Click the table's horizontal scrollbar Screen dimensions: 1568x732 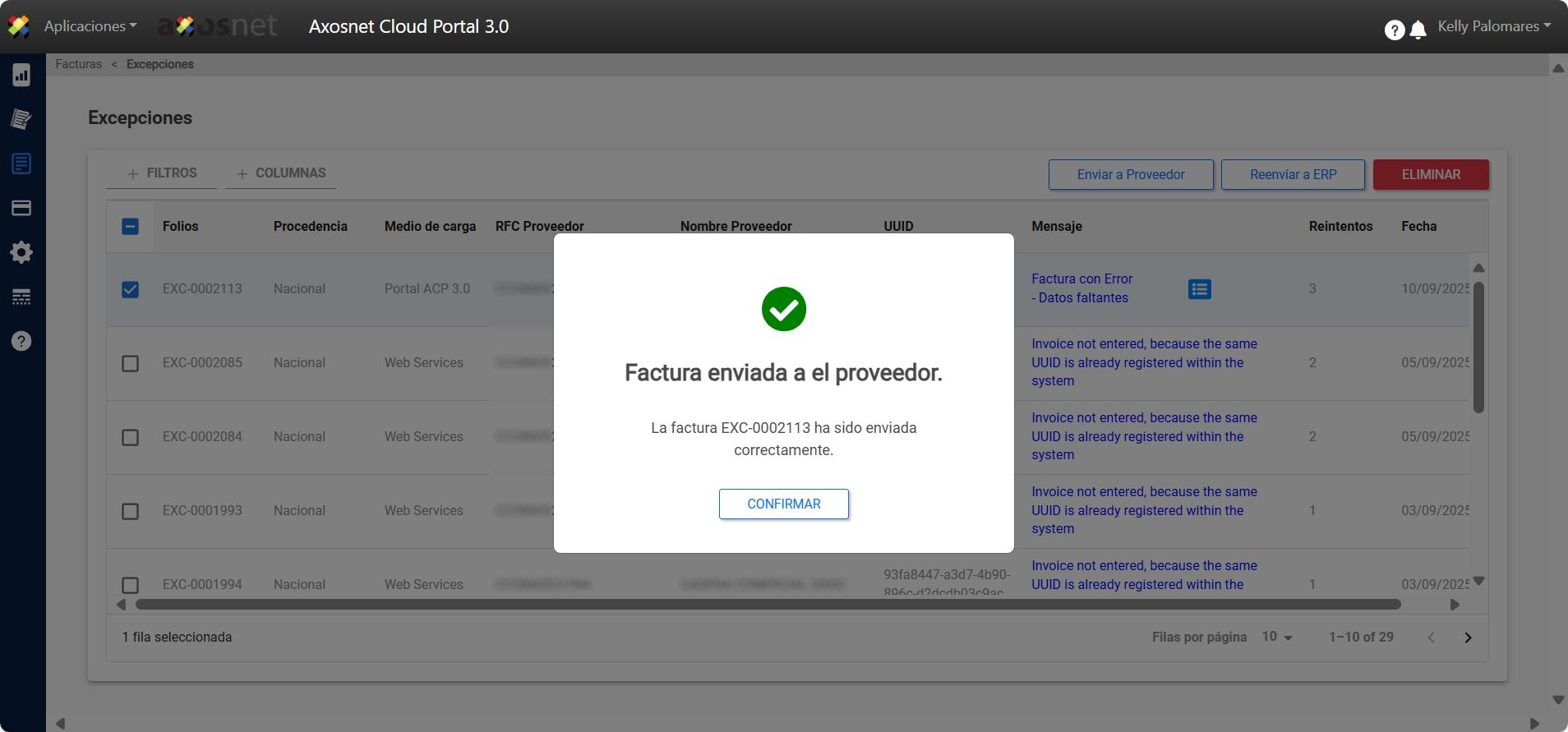(x=768, y=605)
